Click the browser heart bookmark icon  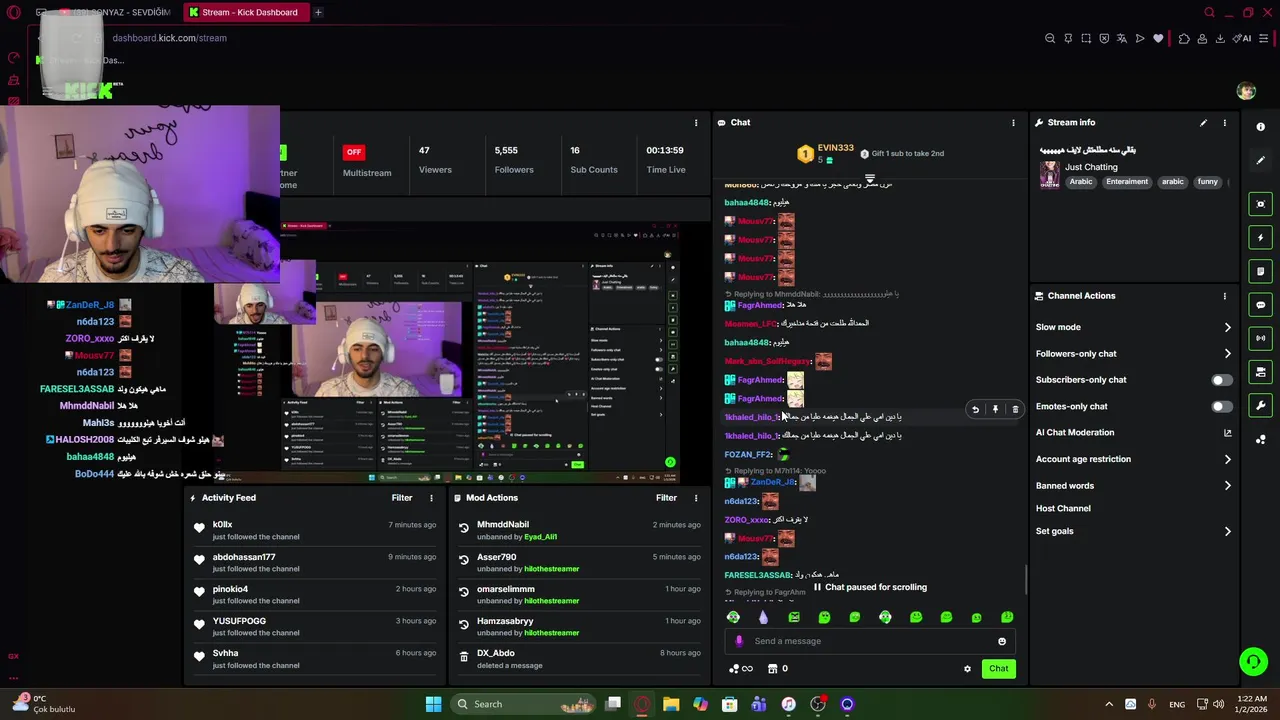(1158, 38)
